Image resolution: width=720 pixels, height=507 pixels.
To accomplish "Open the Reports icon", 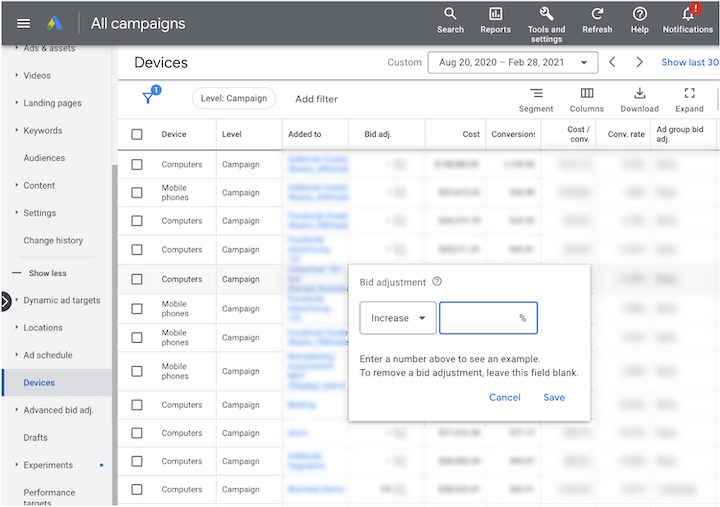I will tap(495, 14).
